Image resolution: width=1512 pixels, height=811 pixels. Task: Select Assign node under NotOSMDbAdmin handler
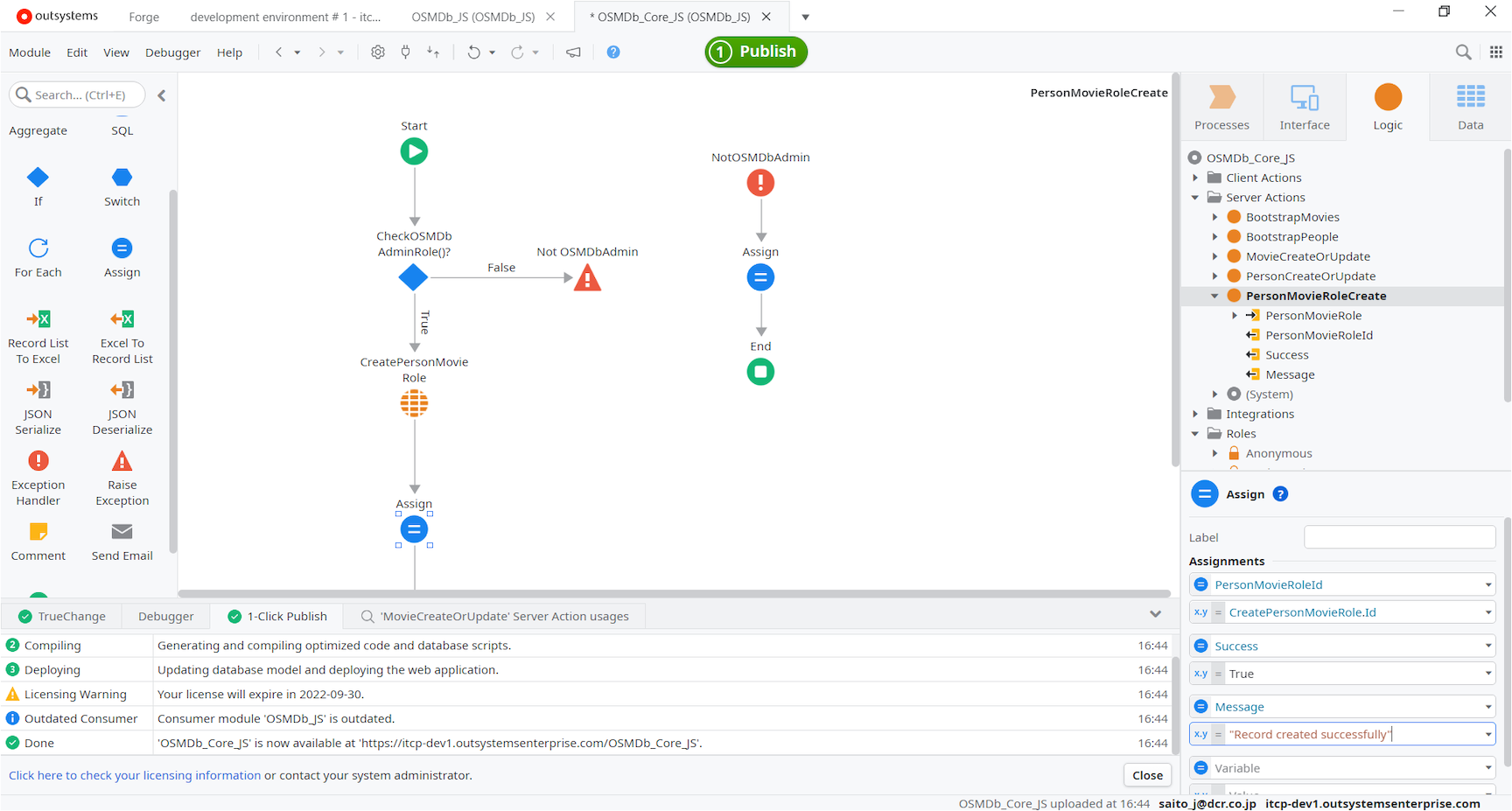tap(760, 277)
